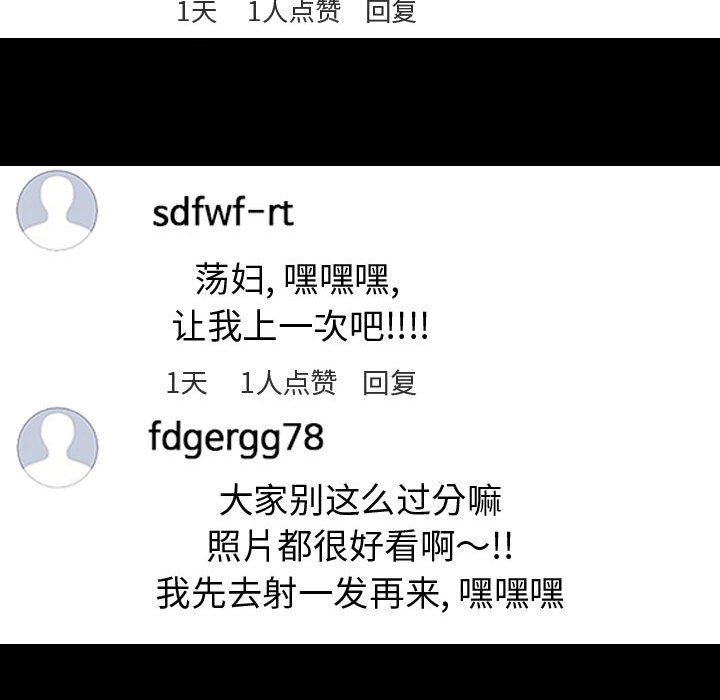Click 我先去射一发再来 in fdgergg78's comment
720x700 pixels.
coord(298,593)
